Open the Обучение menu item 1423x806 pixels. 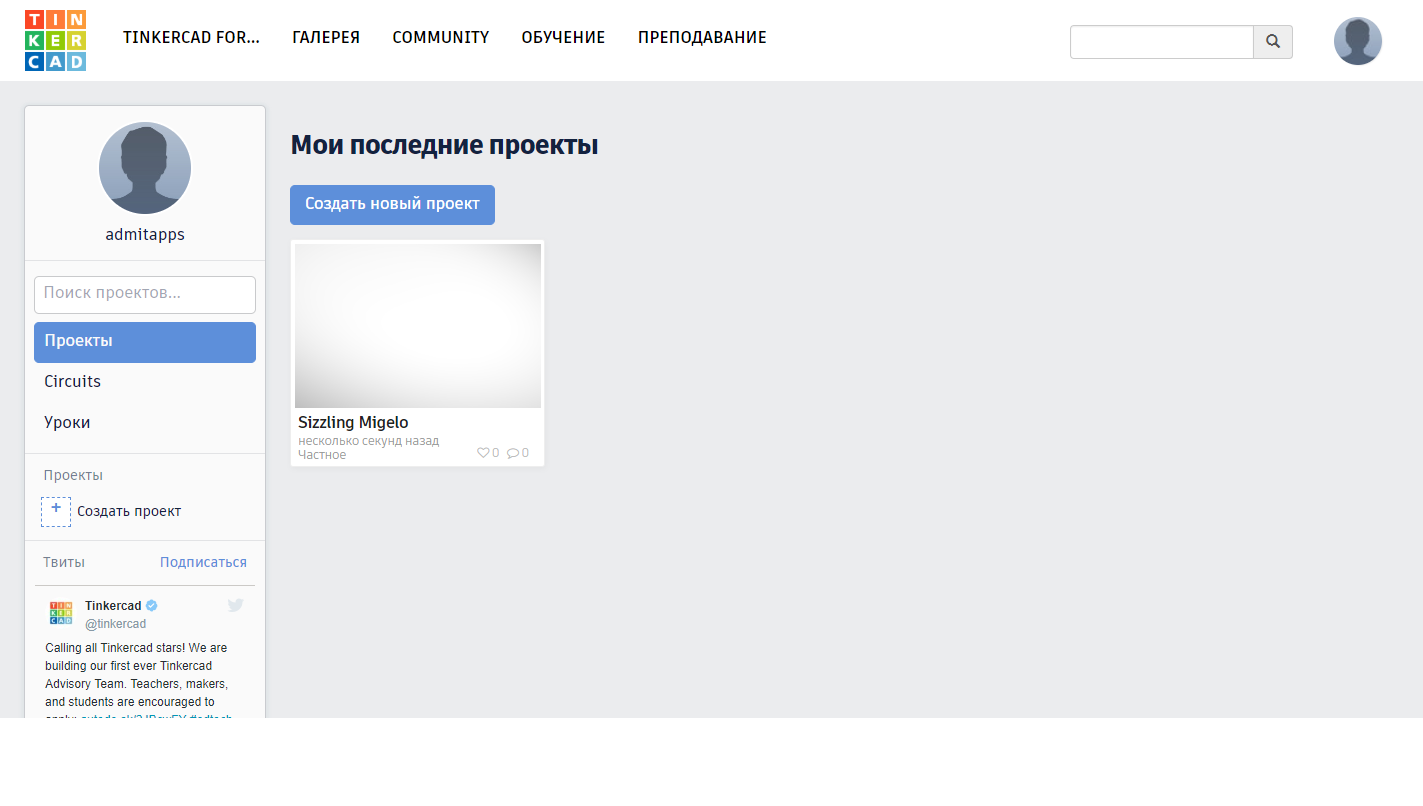point(563,38)
